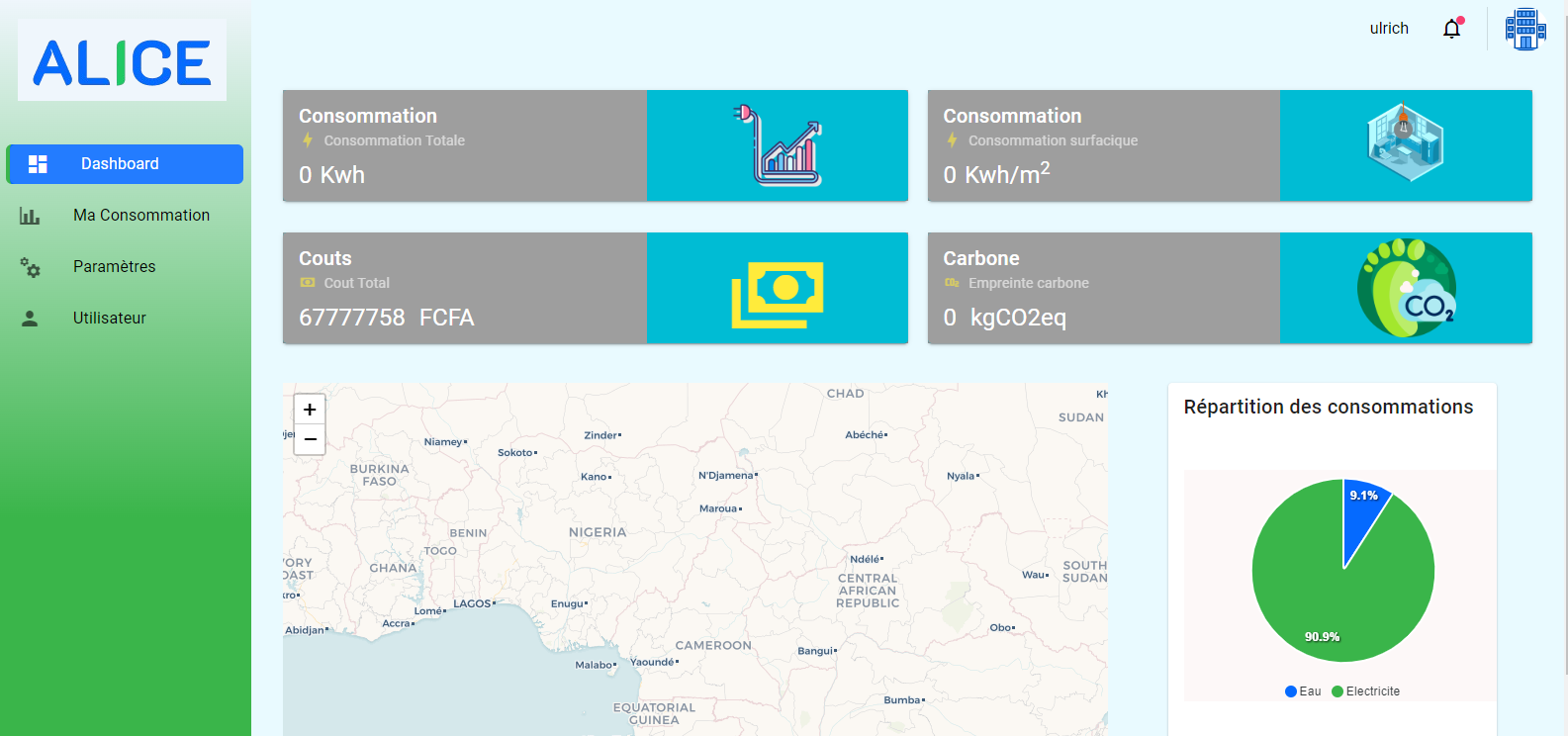
Task: Click the notification bell icon
Action: click(x=1451, y=29)
